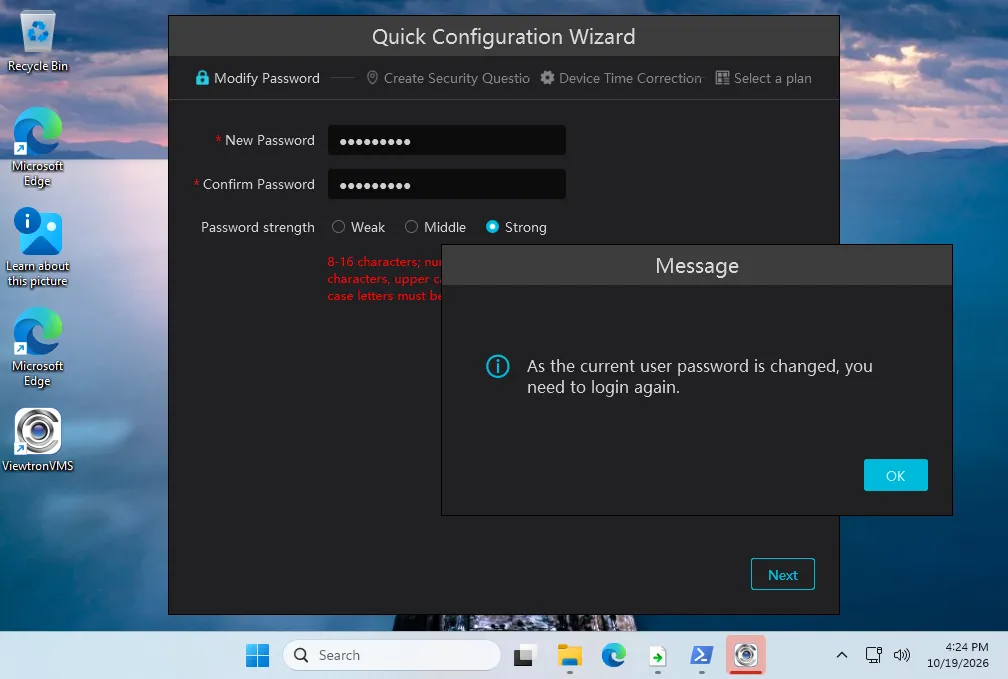Click the taskbar Search box
The width and height of the screenshot is (1008, 679).
click(x=392, y=655)
